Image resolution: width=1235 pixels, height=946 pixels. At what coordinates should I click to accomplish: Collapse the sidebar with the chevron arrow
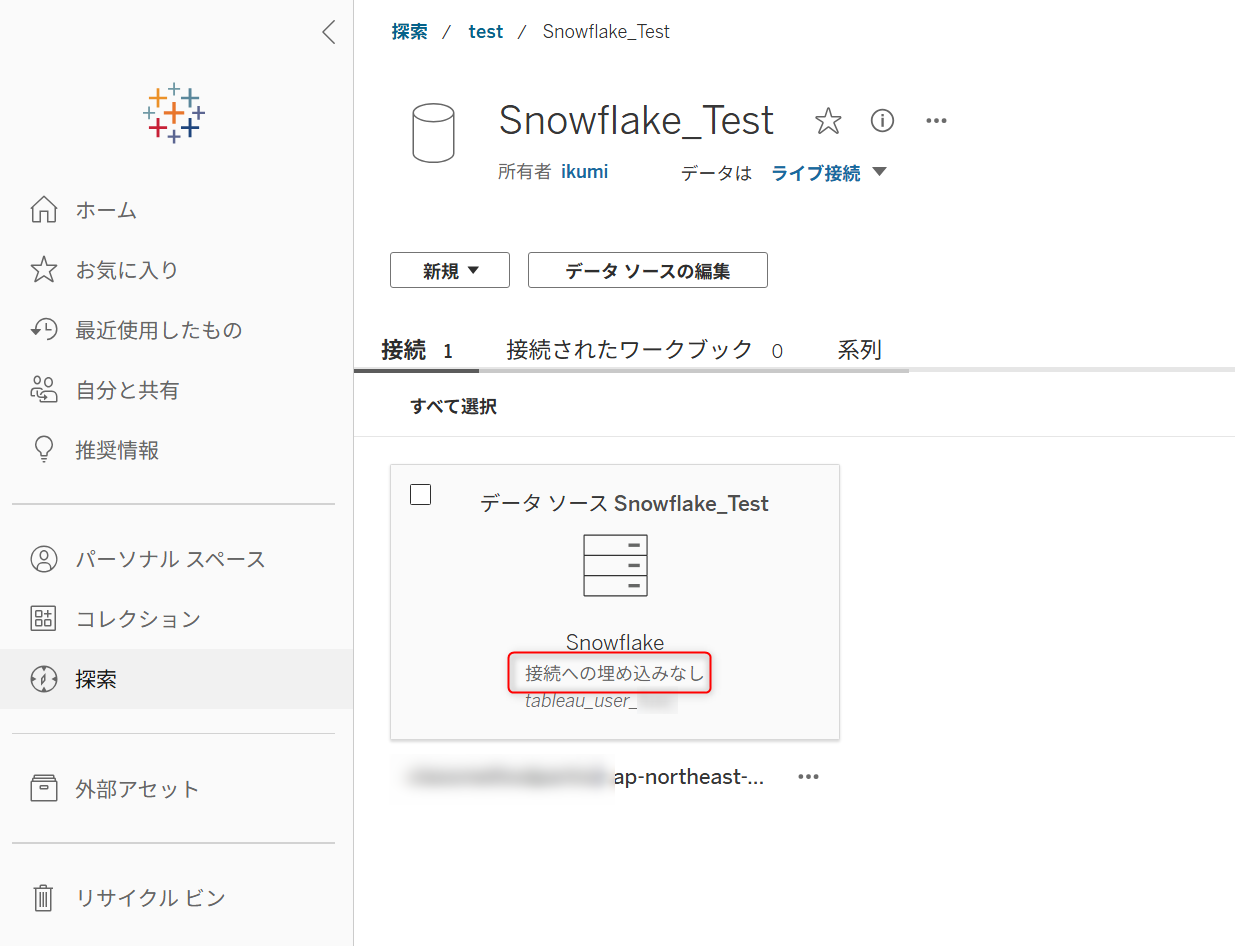[328, 32]
